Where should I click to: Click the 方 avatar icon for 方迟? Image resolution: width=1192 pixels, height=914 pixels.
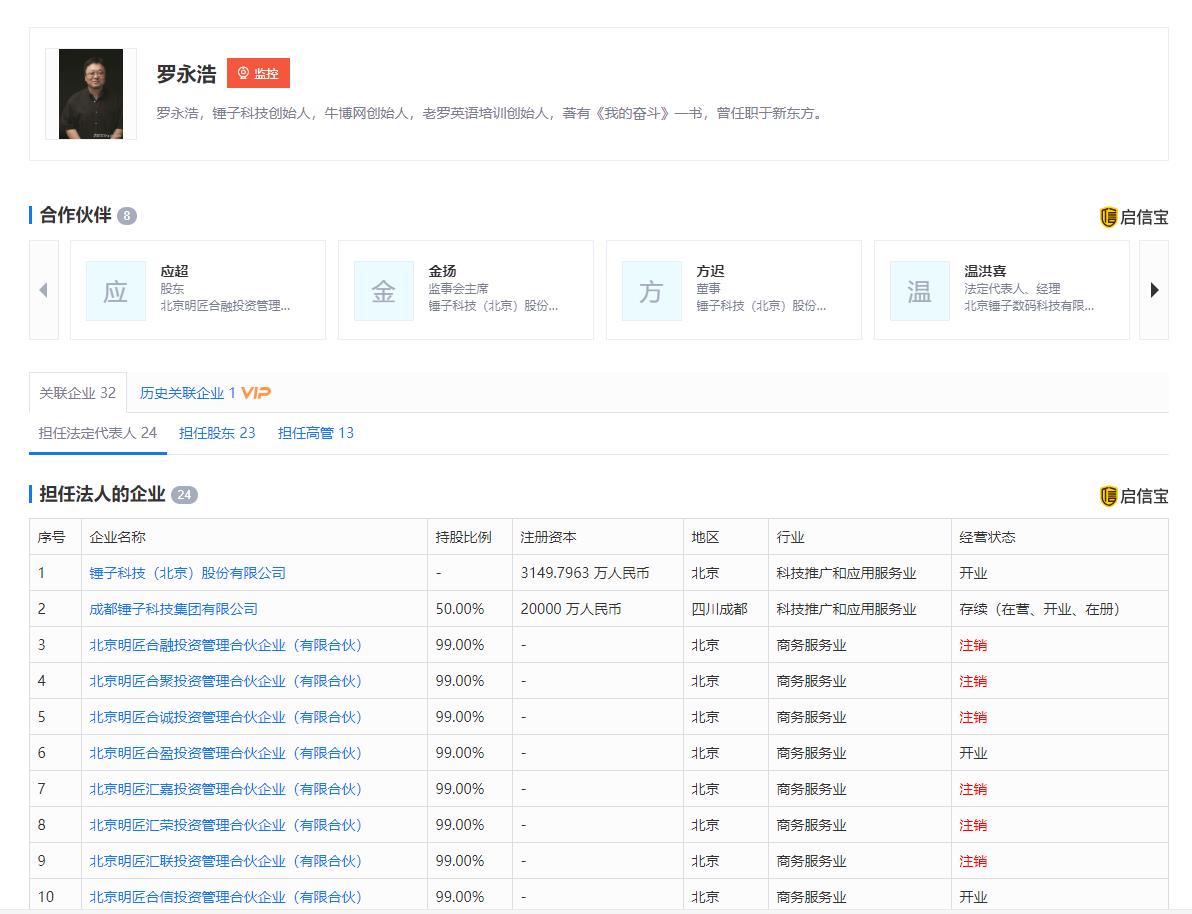[x=652, y=291]
